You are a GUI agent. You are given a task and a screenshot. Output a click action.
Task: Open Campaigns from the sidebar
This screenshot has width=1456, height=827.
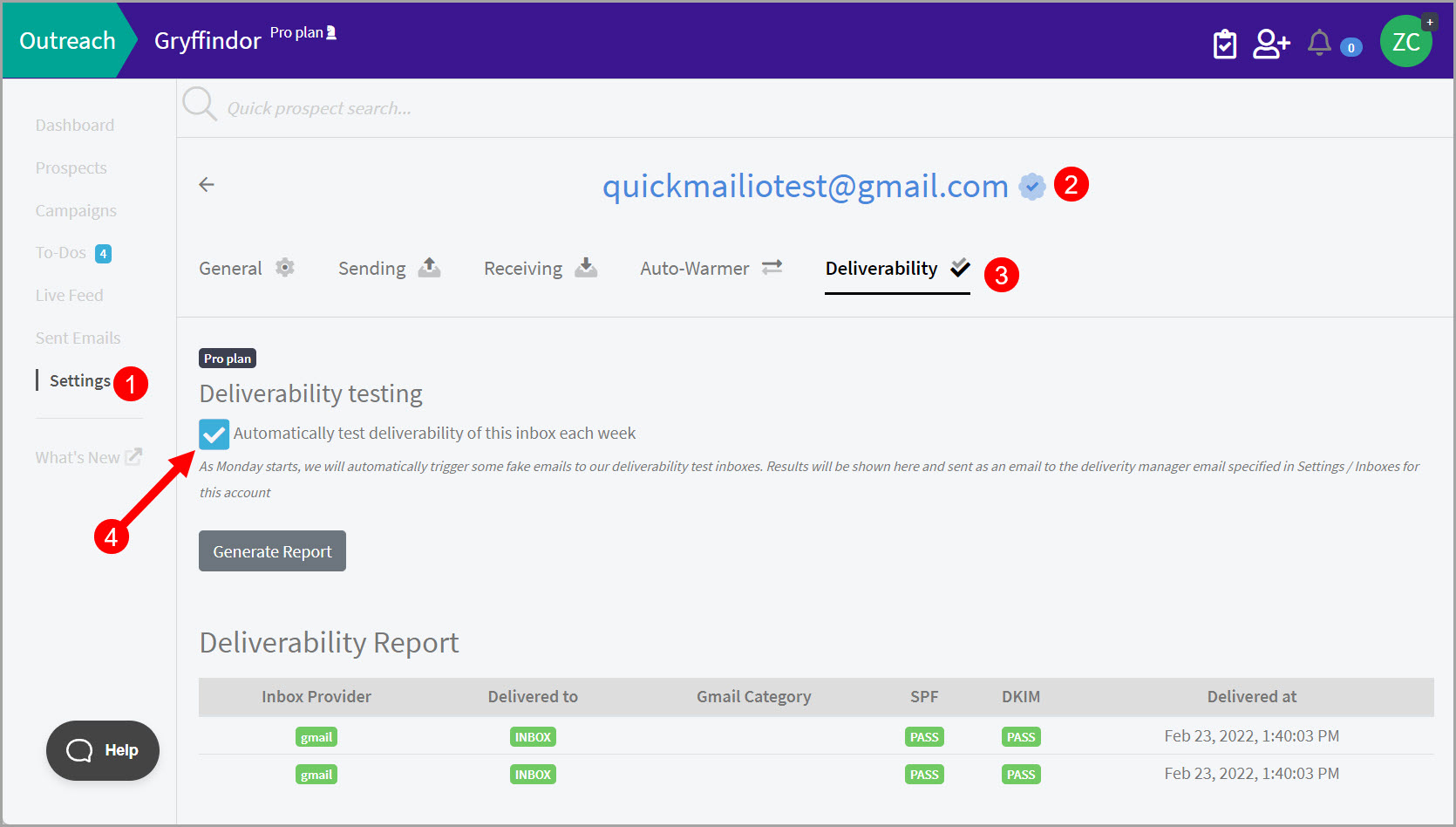click(76, 211)
